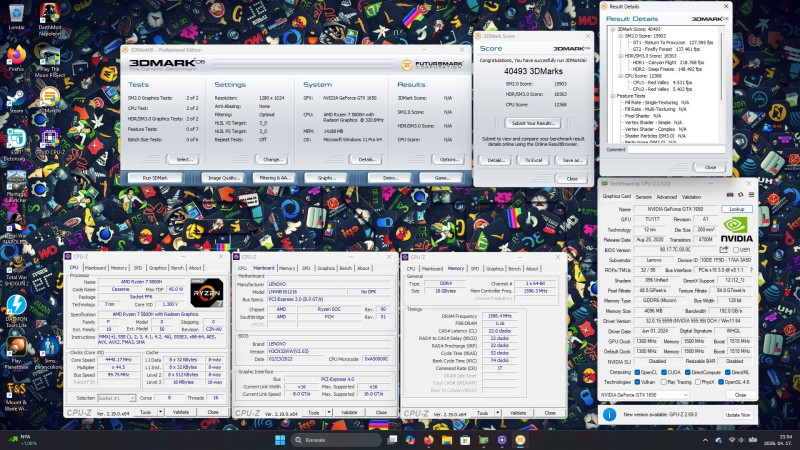Click the Comment input field in Result Details
The image size is (800, 450).
pos(676,149)
